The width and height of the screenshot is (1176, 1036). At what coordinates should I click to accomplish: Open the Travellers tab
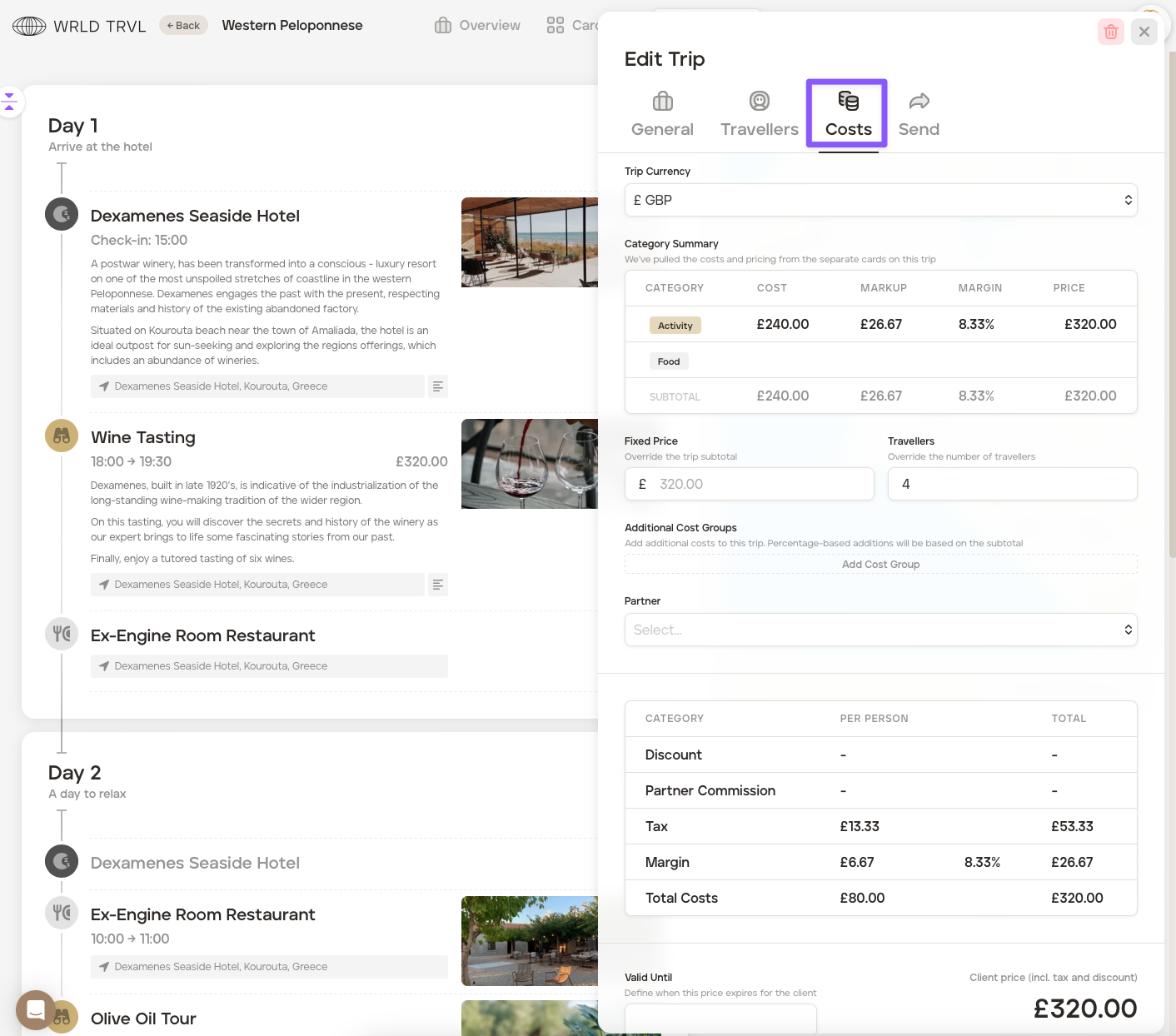(x=759, y=114)
